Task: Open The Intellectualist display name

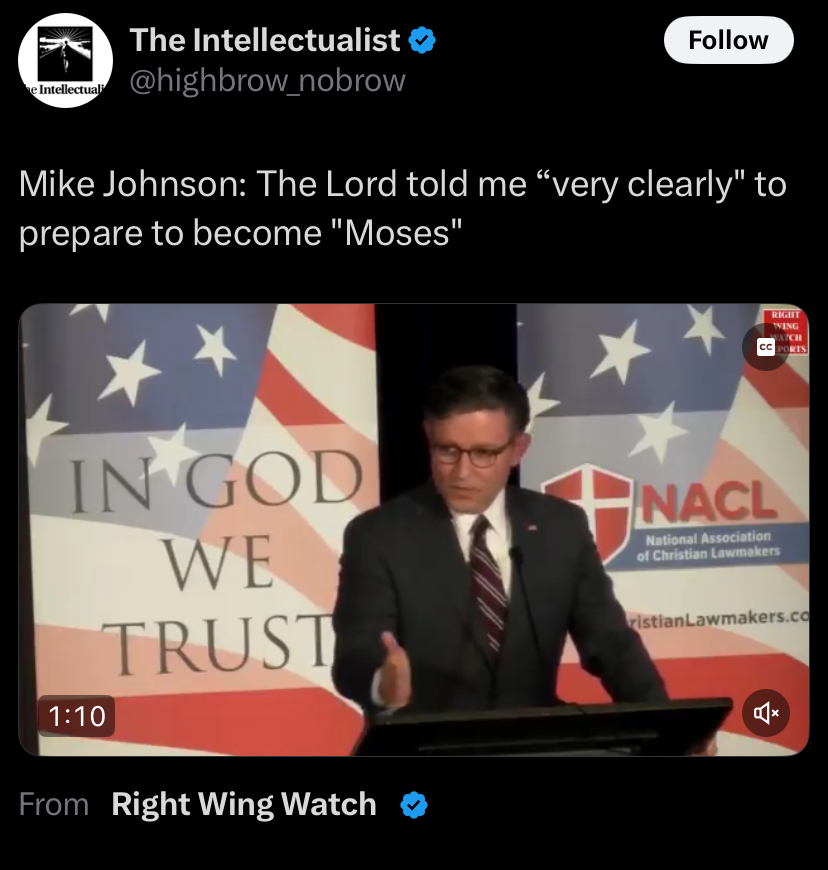Action: click(x=265, y=40)
